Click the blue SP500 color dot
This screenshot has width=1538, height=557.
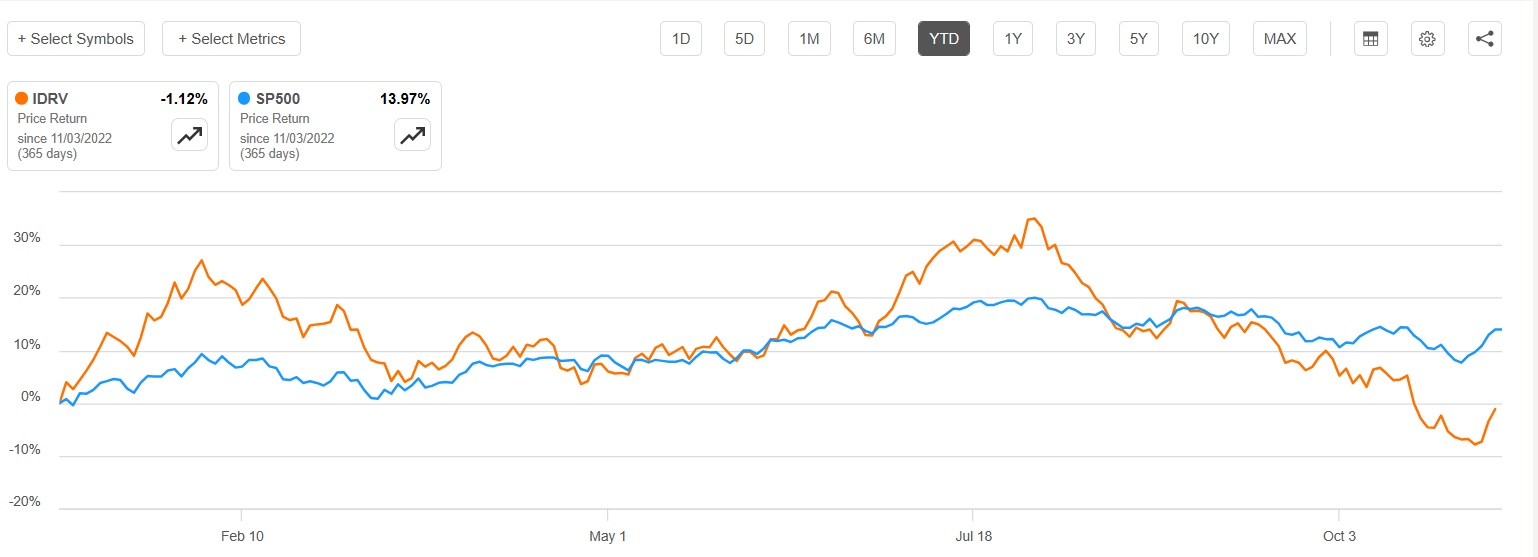point(244,99)
